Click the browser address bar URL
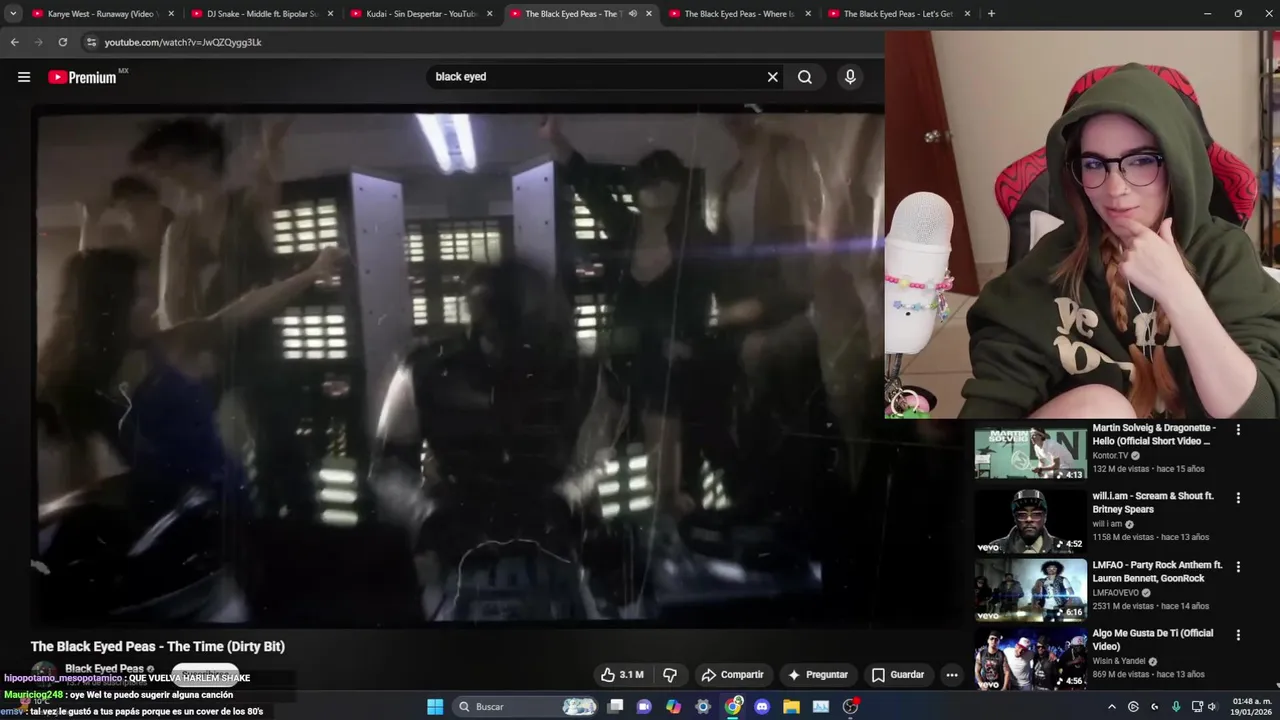This screenshot has height=720, width=1280. click(183, 42)
